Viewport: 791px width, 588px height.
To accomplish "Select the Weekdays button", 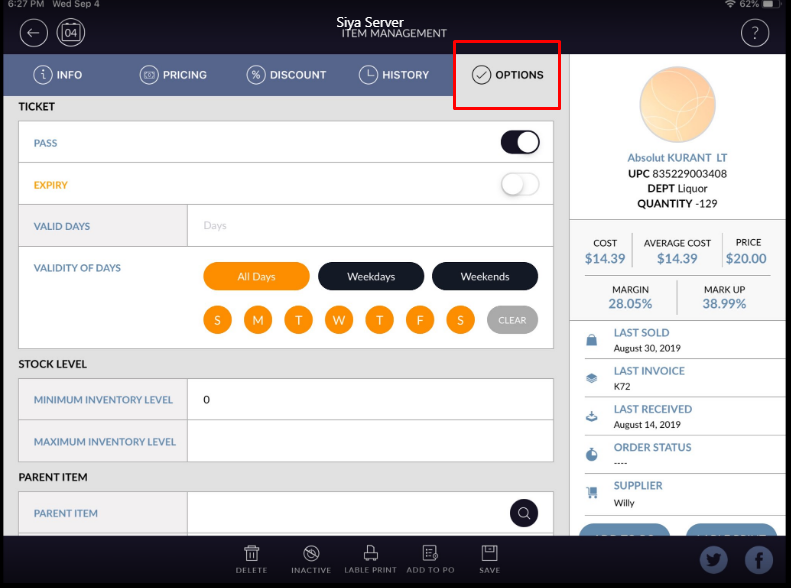I will click(x=371, y=276).
